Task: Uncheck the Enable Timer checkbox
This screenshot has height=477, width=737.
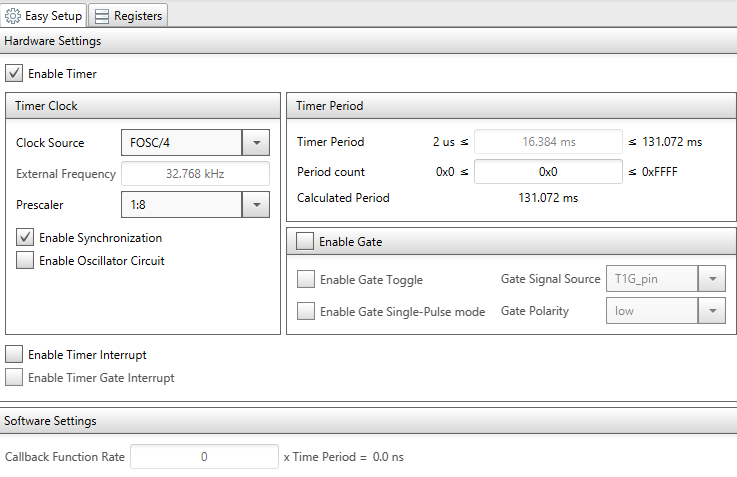Action: (14, 73)
